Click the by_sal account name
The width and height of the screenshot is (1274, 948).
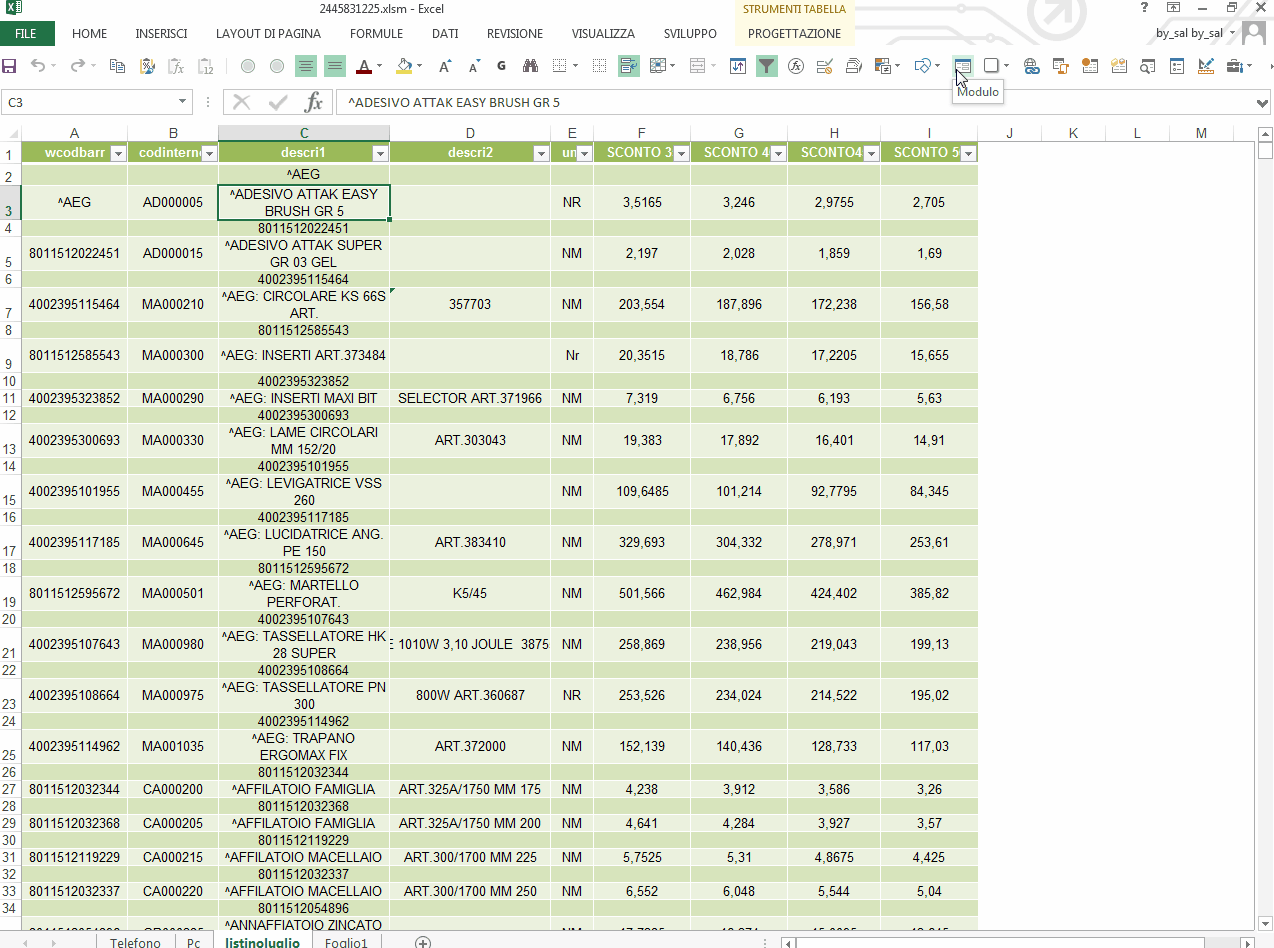[1189, 34]
